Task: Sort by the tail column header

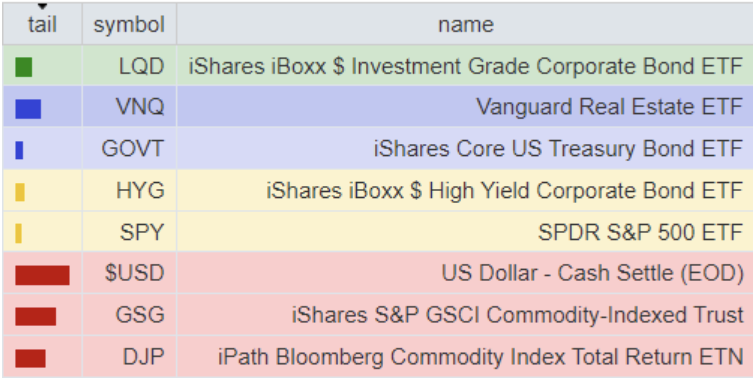Action: click(42, 24)
